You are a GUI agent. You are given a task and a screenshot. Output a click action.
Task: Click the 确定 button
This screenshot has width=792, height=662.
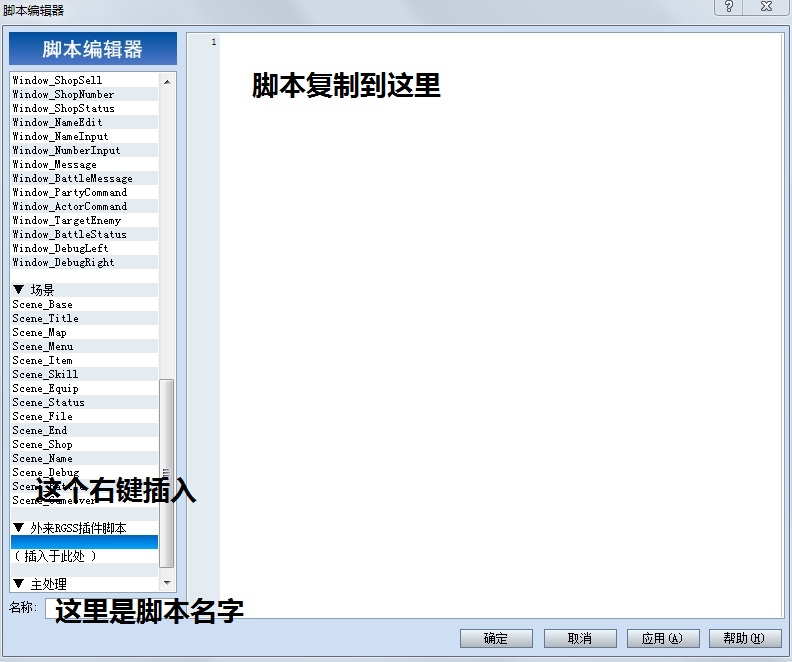point(496,638)
